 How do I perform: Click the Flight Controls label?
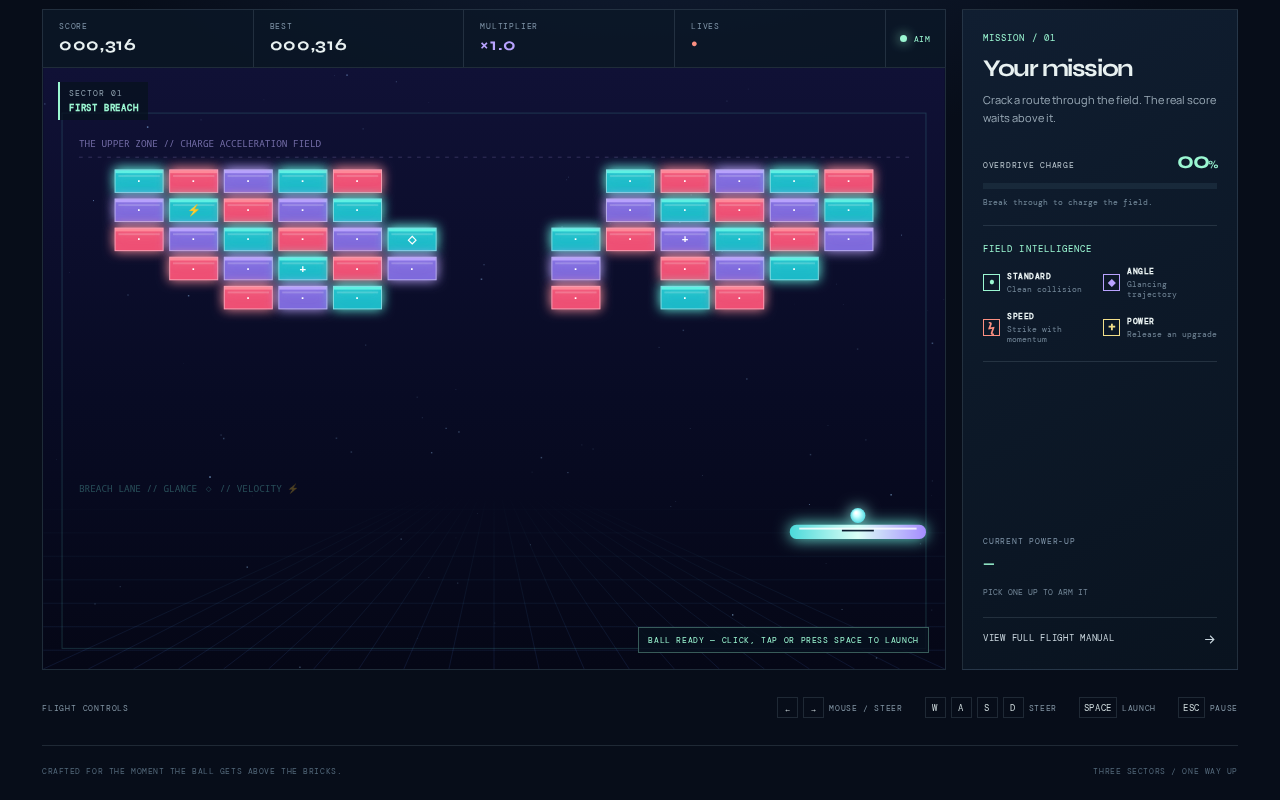85,708
